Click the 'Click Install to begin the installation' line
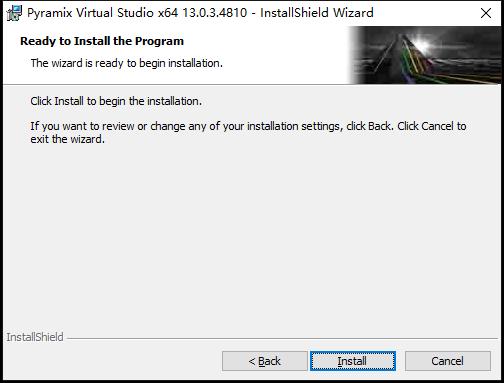 [x=116, y=101]
